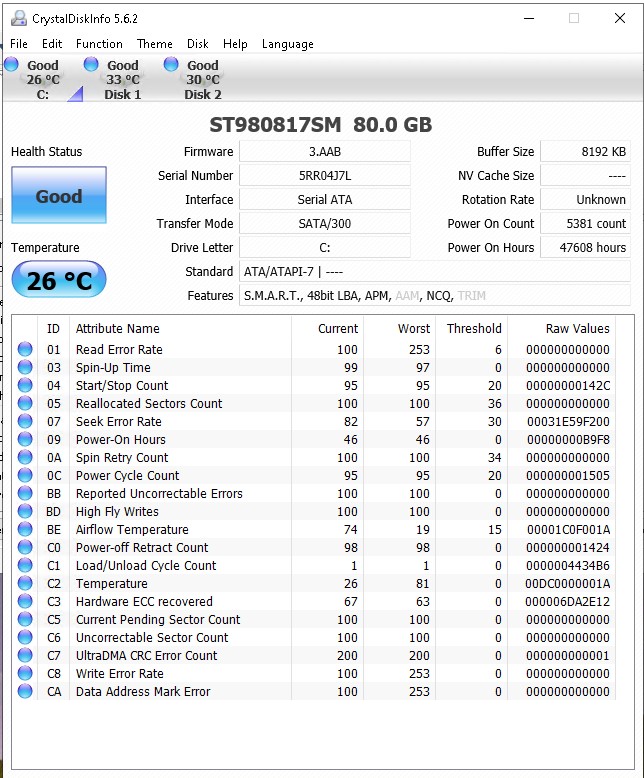Image resolution: width=644 pixels, height=778 pixels.
Task: Click Power On Hours field 47608 hours
Action: click(585, 247)
